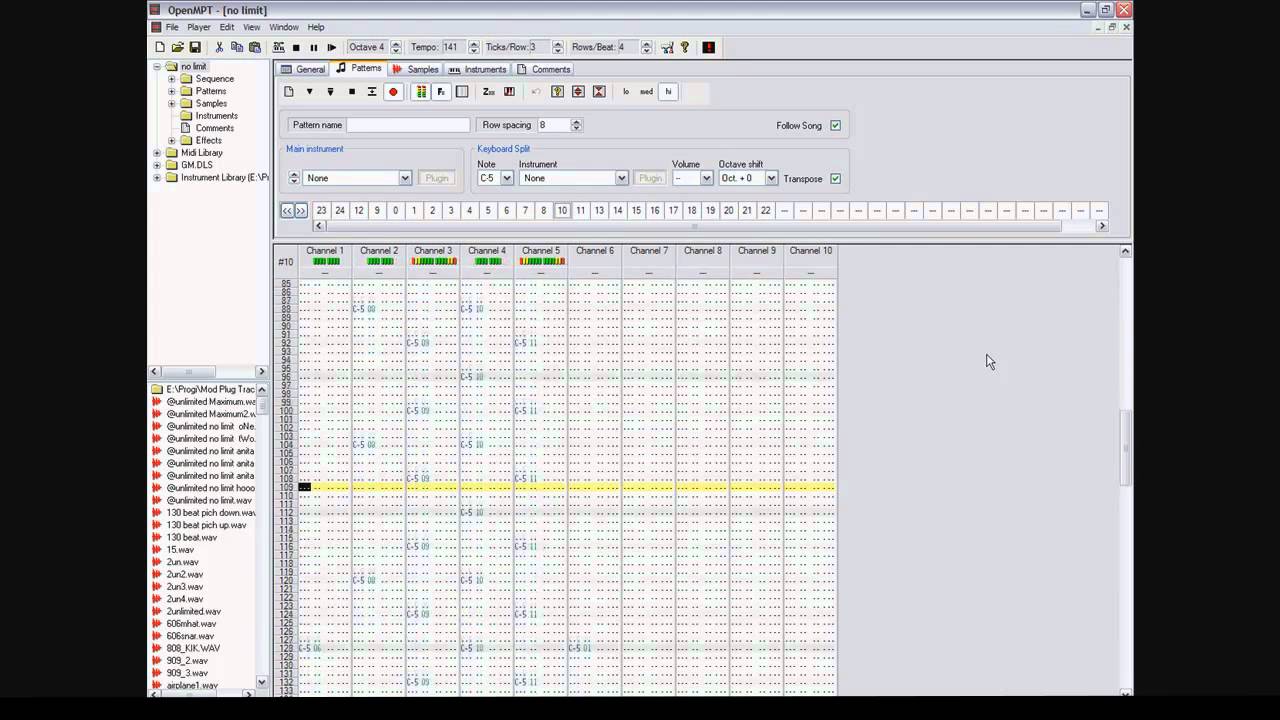Open a file using the folder icon
This screenshot has height=720, width=1280.
[177, 47]
